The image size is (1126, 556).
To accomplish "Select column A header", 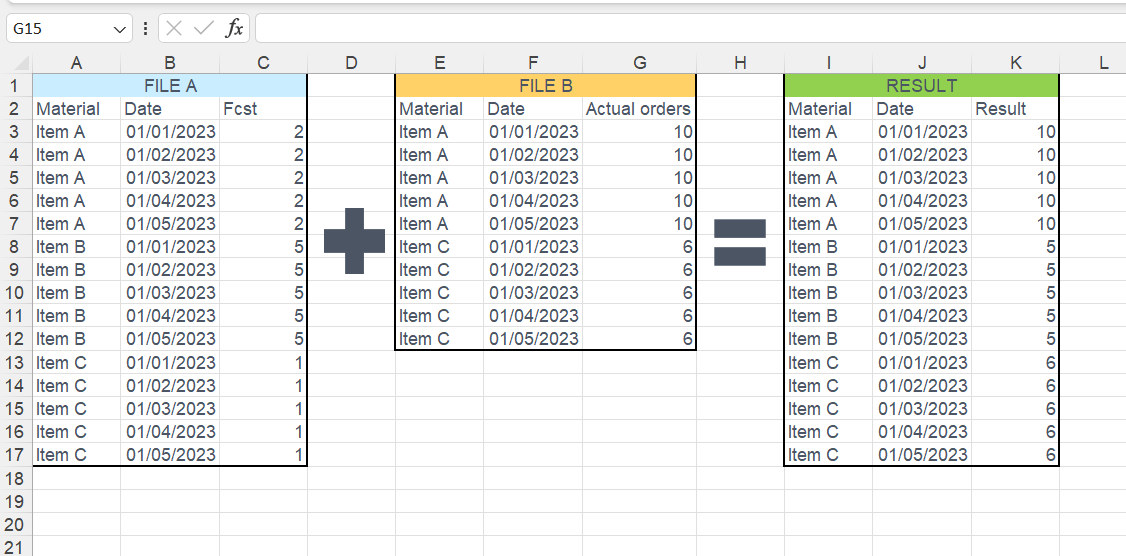I will pyautogui.click(x=76, y=63).
